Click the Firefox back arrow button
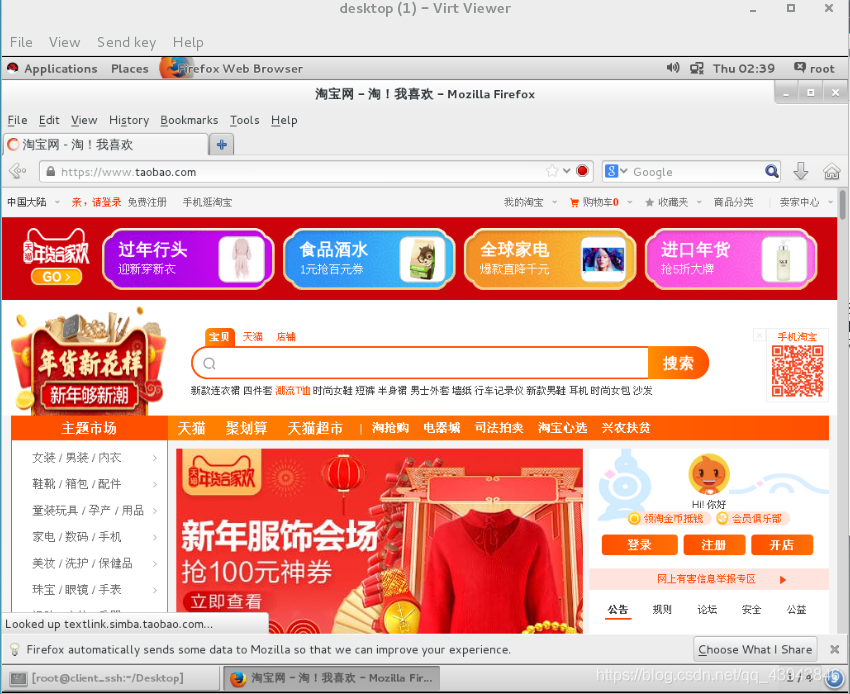 point(18,171)
